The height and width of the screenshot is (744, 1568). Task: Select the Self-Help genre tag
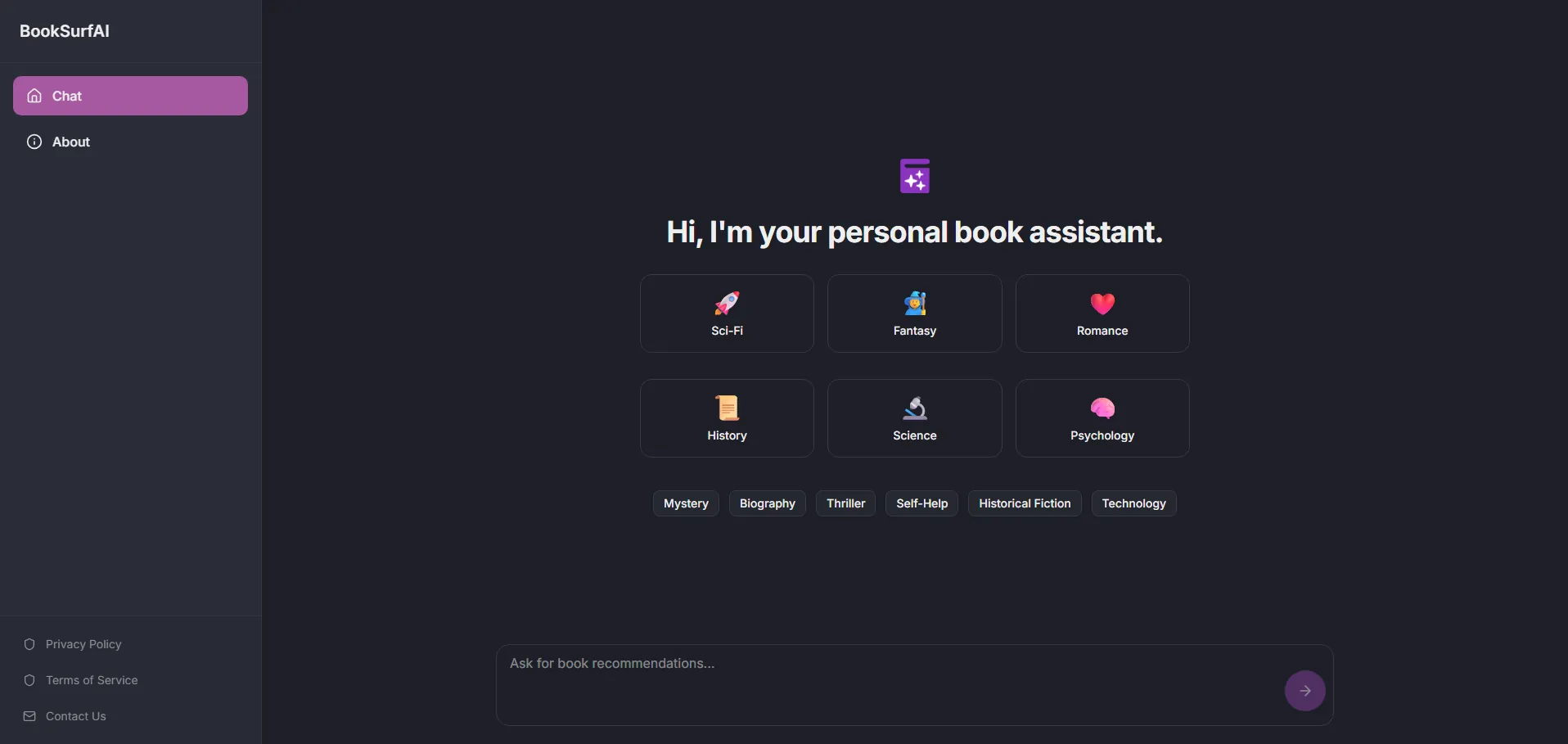[921, 503]
